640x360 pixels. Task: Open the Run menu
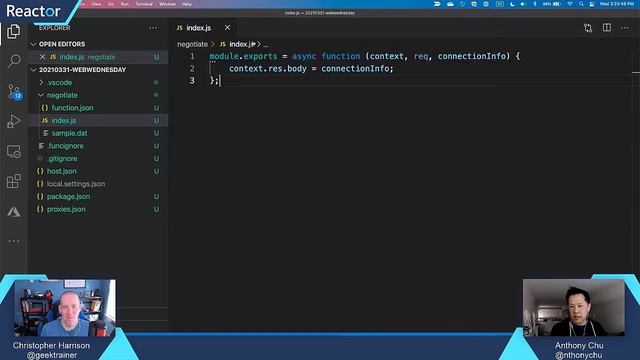(124, 4)
